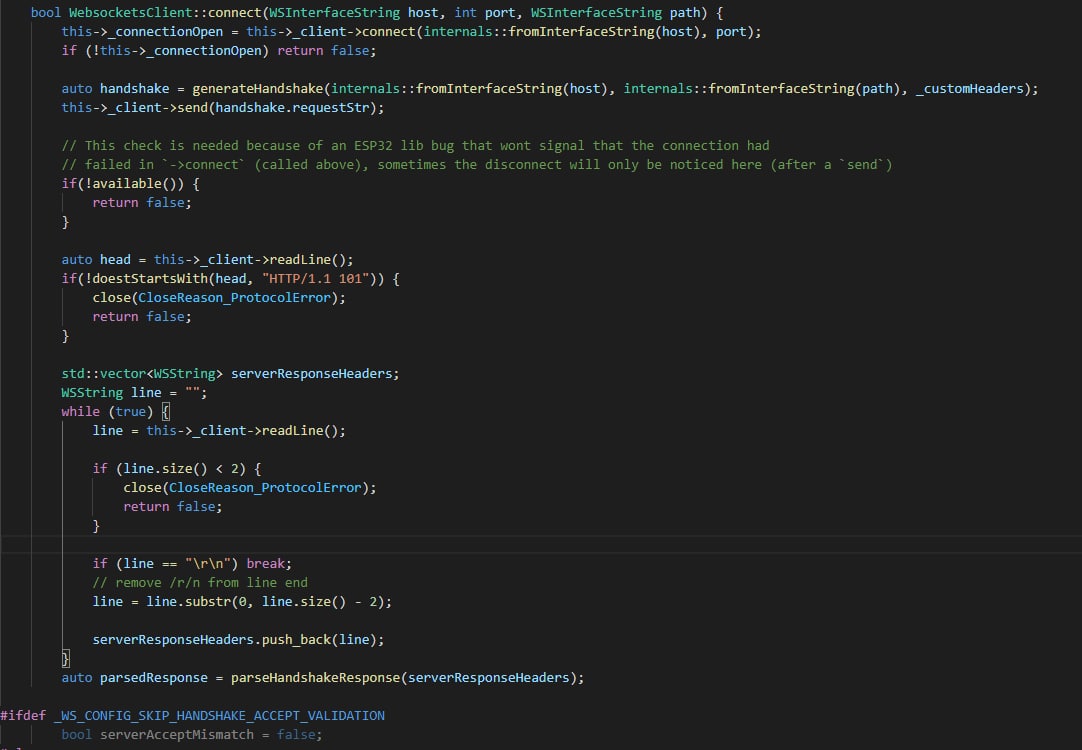Viewport: 1082px width, 750px height.
Task: Click the 'line.size() < 2' condition
Action: pos(181,468)
